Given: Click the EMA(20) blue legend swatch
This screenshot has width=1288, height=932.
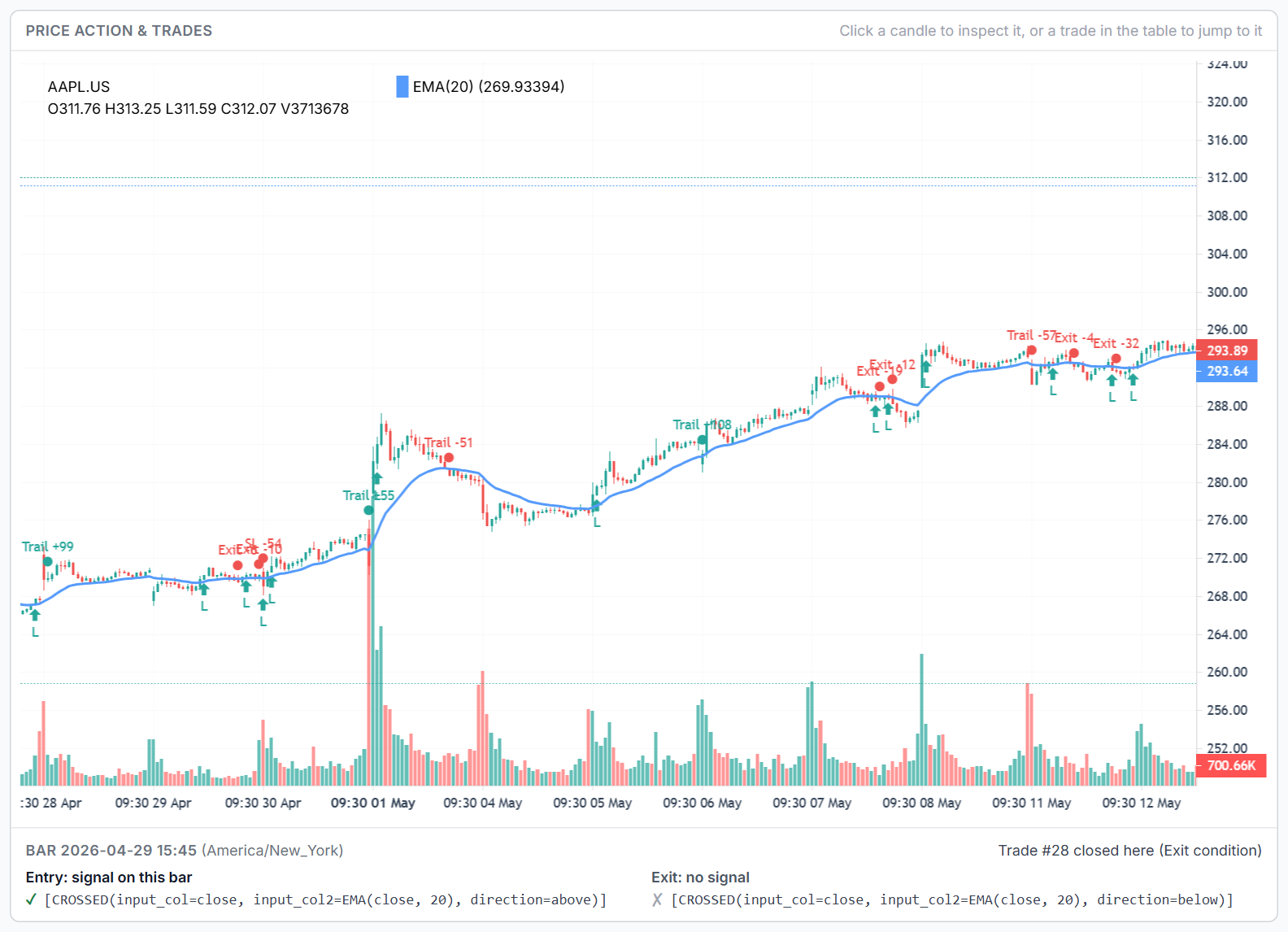Looking at the screenshot, I should point(402,86).
